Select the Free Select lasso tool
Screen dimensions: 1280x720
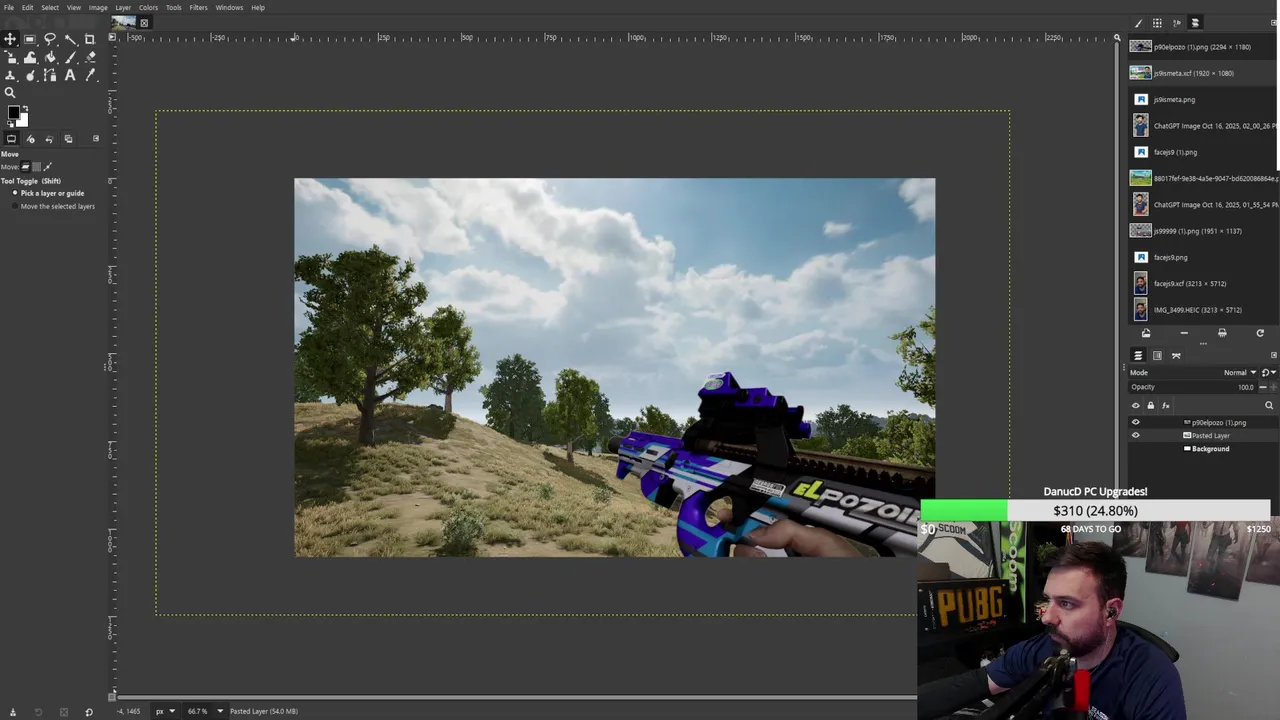click(50, 39)
